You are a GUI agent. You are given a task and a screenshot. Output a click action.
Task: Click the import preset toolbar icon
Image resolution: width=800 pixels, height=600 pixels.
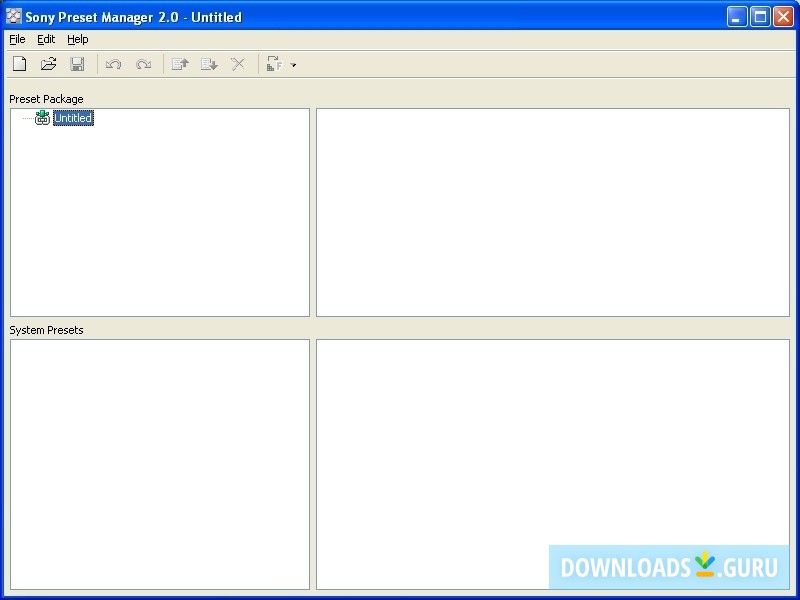tap(180, 63)
